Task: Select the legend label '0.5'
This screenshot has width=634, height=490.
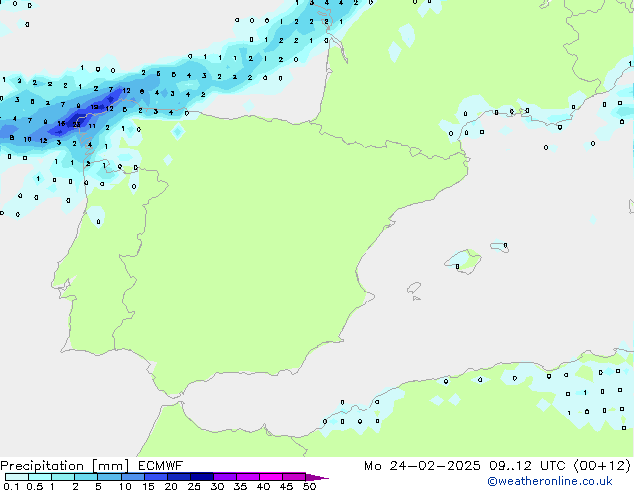Action: (x=35, y=486)
